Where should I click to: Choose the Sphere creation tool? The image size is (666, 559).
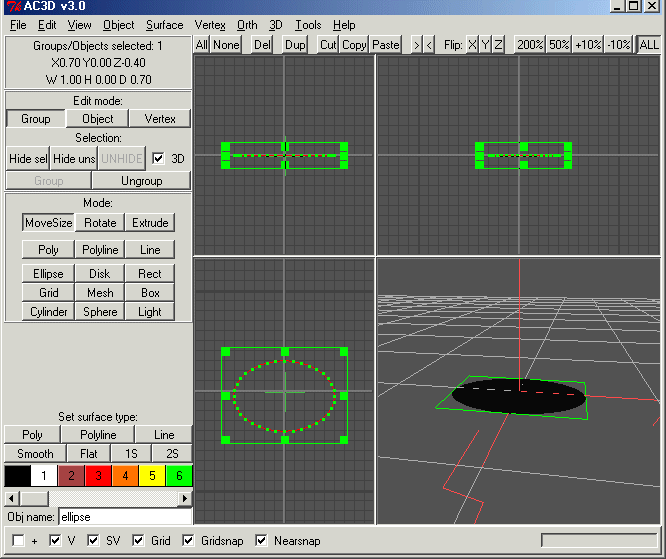point(100,312)
